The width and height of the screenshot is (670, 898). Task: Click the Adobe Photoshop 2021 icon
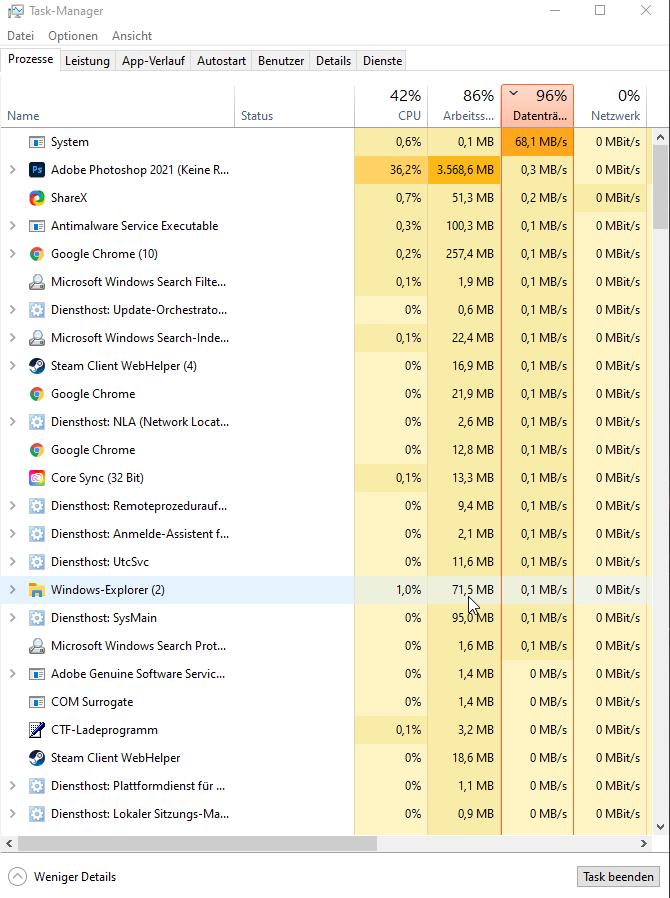coord(37,170)
